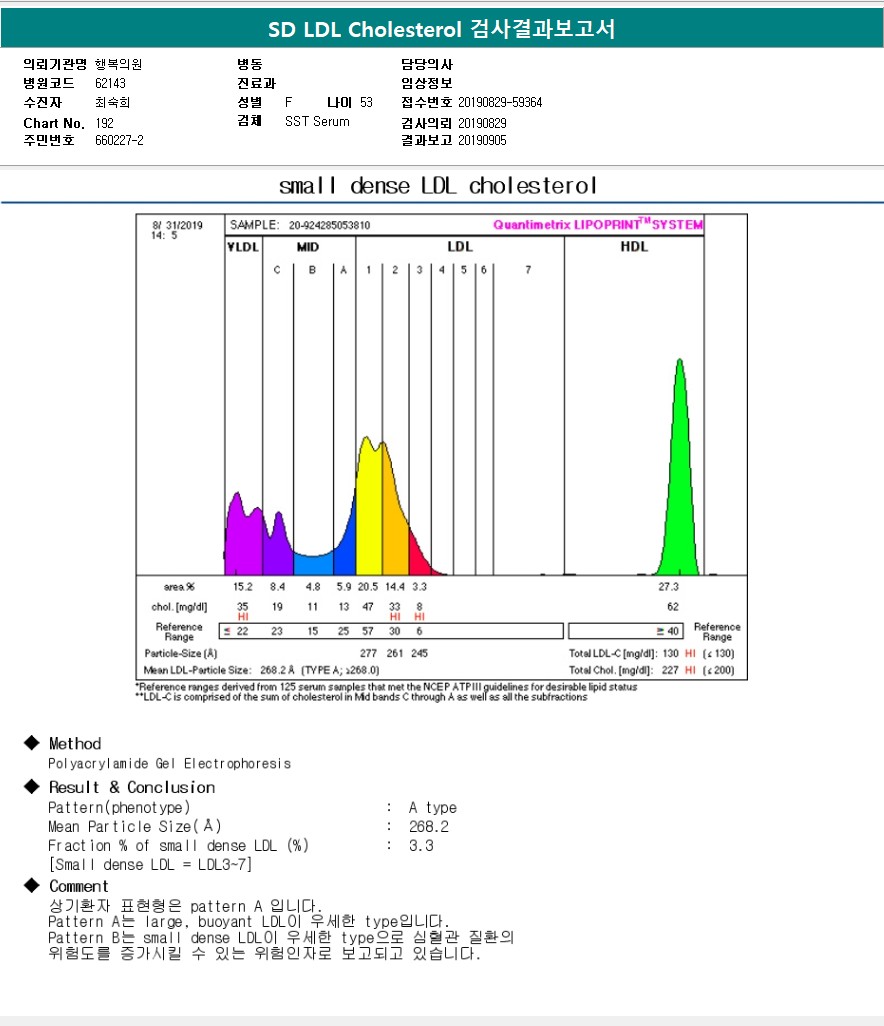Select the Pattern phenotype result A type
Viewport: 884px width, 1026px height.
(432, 808)
